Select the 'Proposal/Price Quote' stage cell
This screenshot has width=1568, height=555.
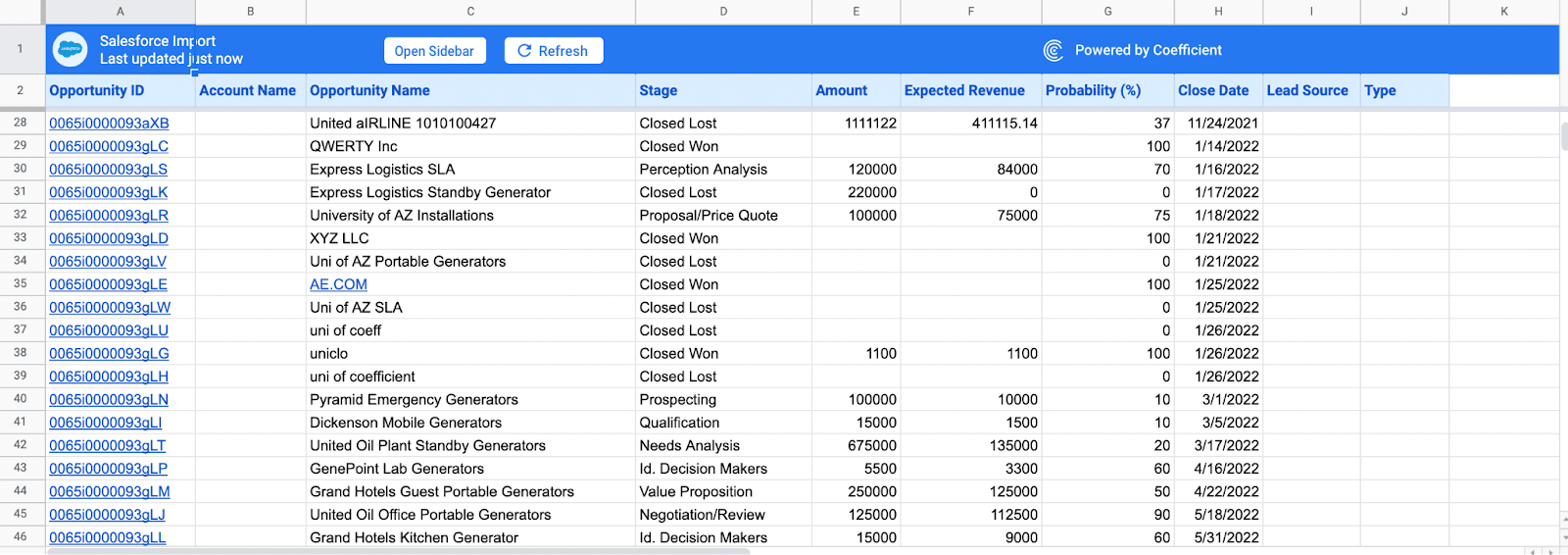(x=723, y=216)
